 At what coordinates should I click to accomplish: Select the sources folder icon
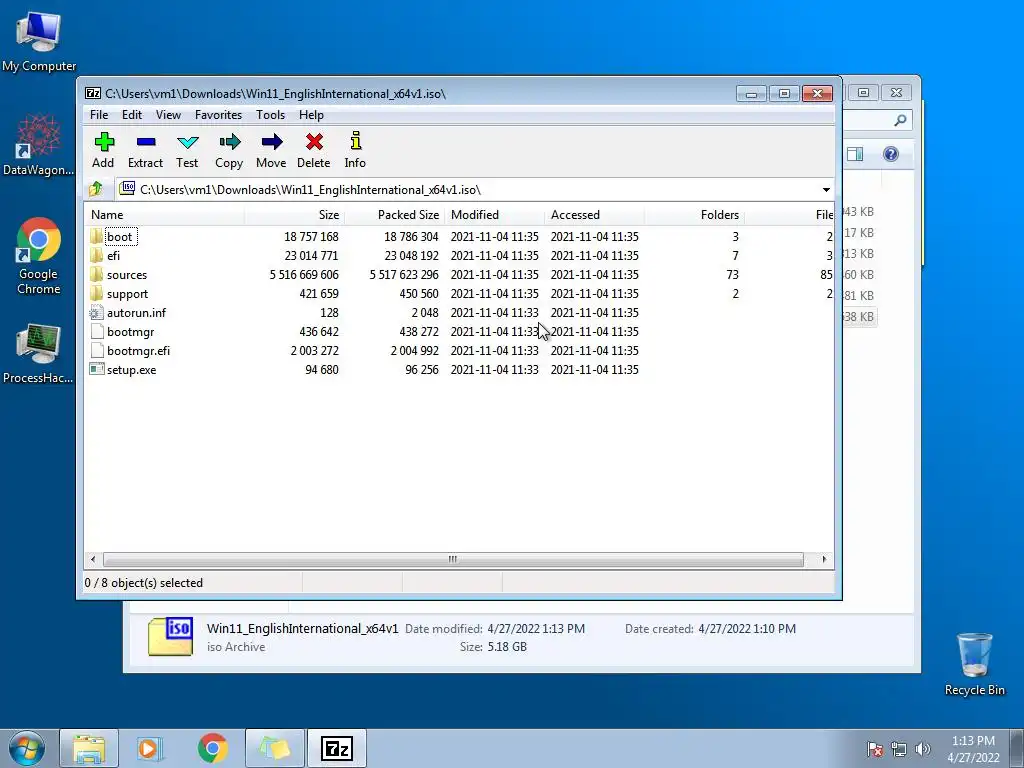pyautogui.click(x=97, y=274)
